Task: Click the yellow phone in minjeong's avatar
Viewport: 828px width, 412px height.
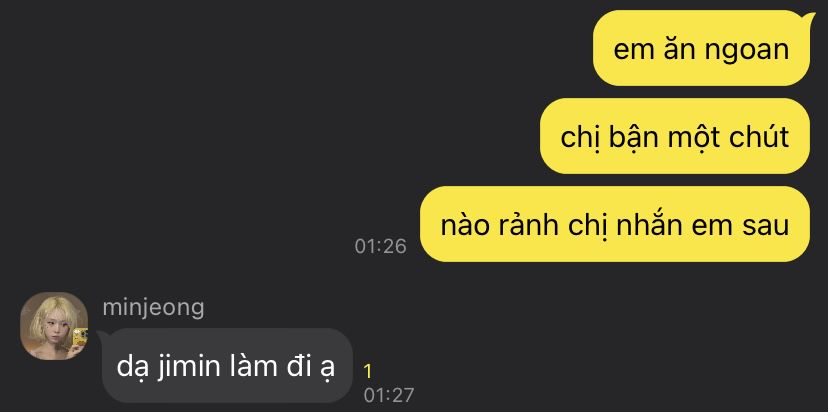Action: tap(80, 336)
